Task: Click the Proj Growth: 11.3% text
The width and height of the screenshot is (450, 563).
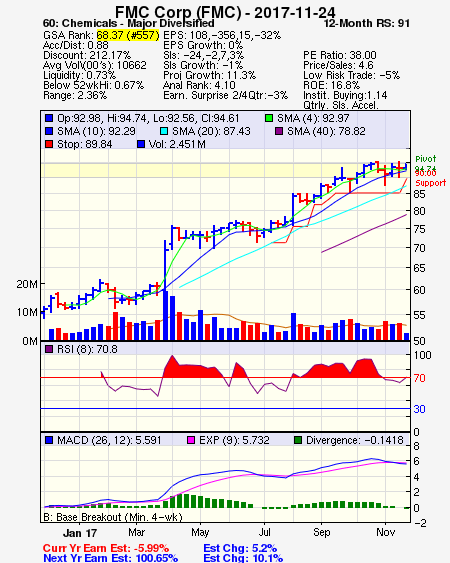Action: tap(209, 75)
